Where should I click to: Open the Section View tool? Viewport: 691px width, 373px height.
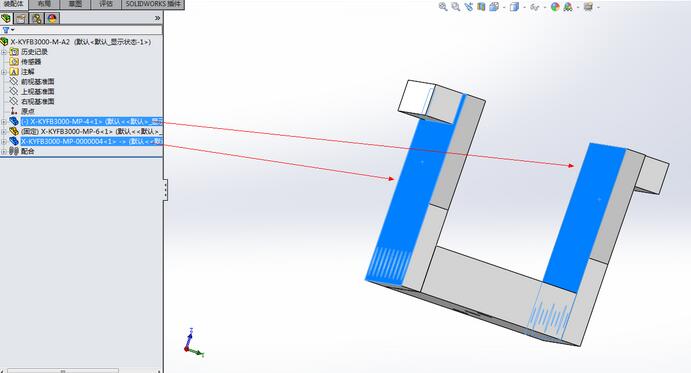click(x=481, y=7)
